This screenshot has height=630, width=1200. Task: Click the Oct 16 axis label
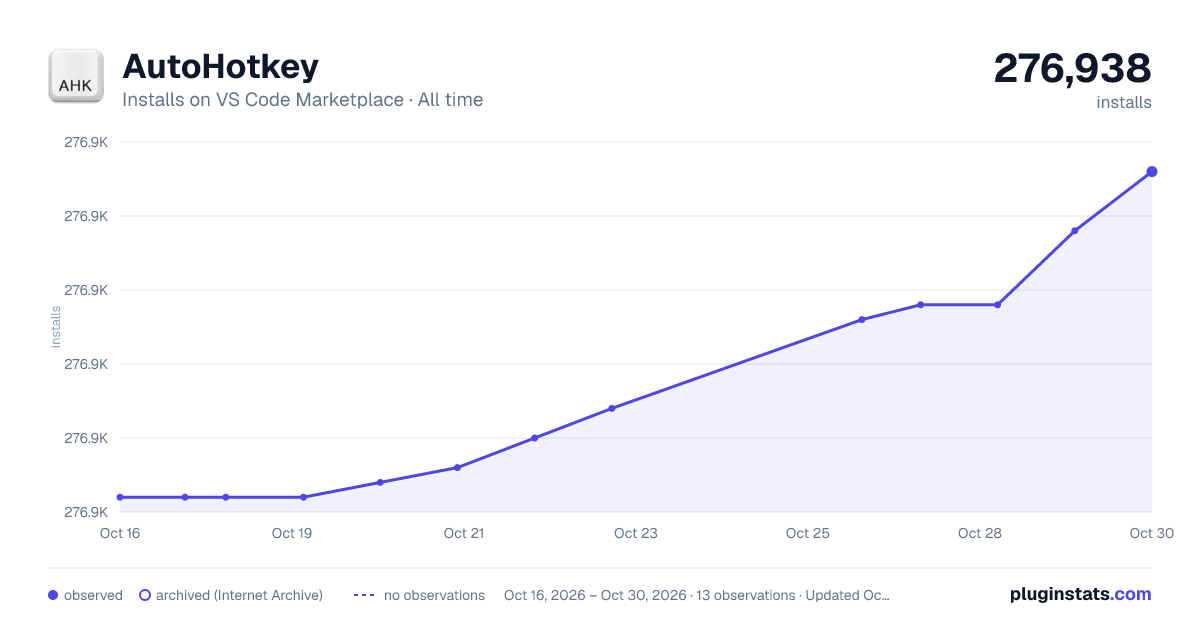120,533
